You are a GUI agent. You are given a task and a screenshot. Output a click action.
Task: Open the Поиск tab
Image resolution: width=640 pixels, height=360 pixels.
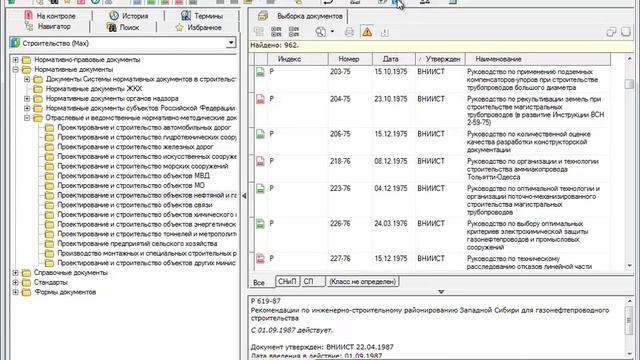(x=123, y=27)
